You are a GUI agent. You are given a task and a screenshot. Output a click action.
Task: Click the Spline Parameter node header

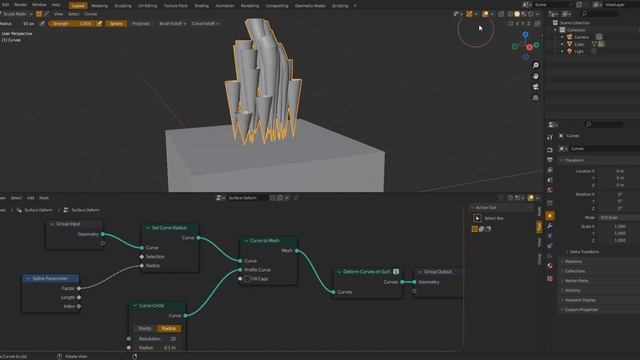(x=51, y=278)
